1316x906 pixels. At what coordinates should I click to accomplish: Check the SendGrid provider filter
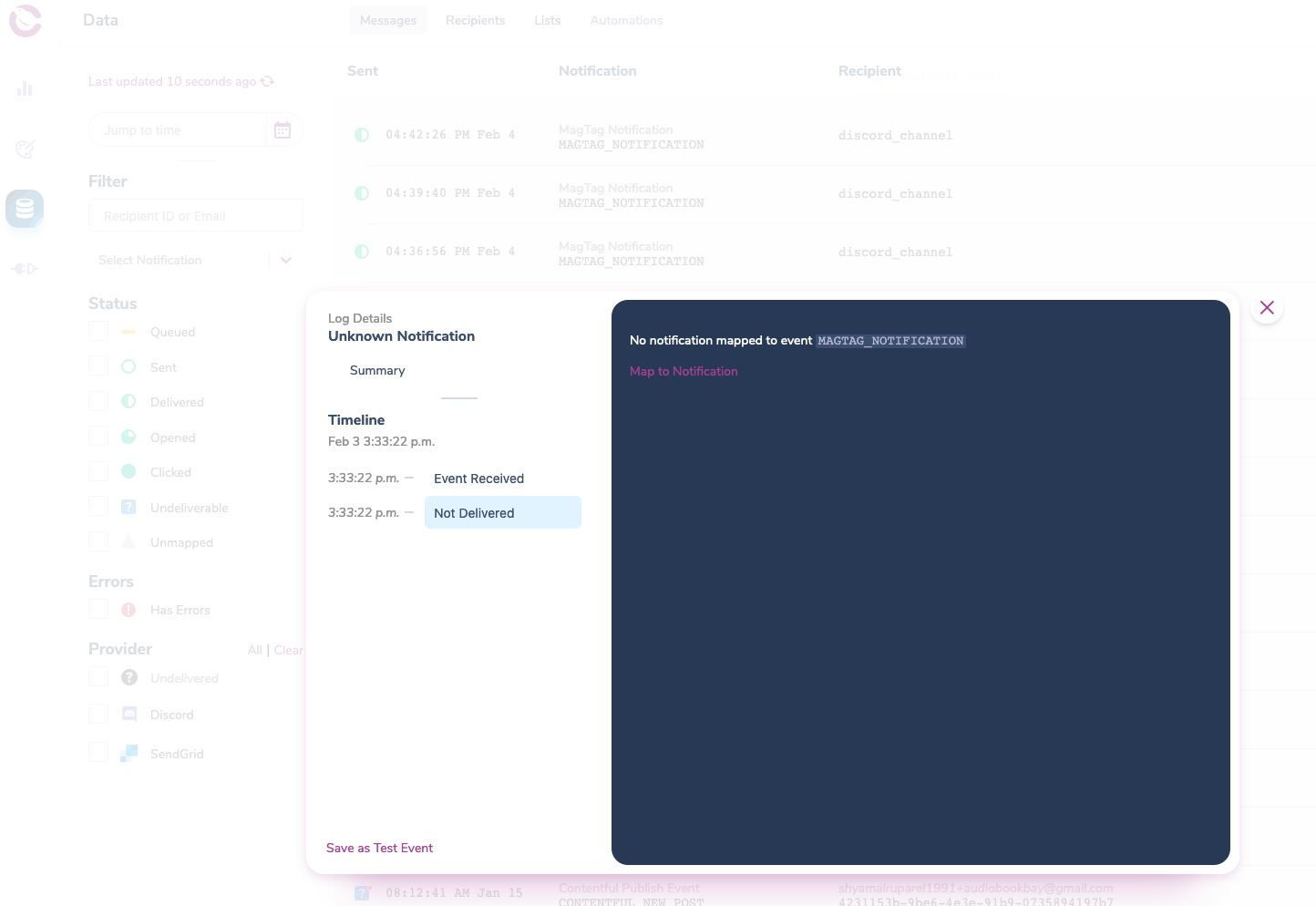[x=98, y=752]
